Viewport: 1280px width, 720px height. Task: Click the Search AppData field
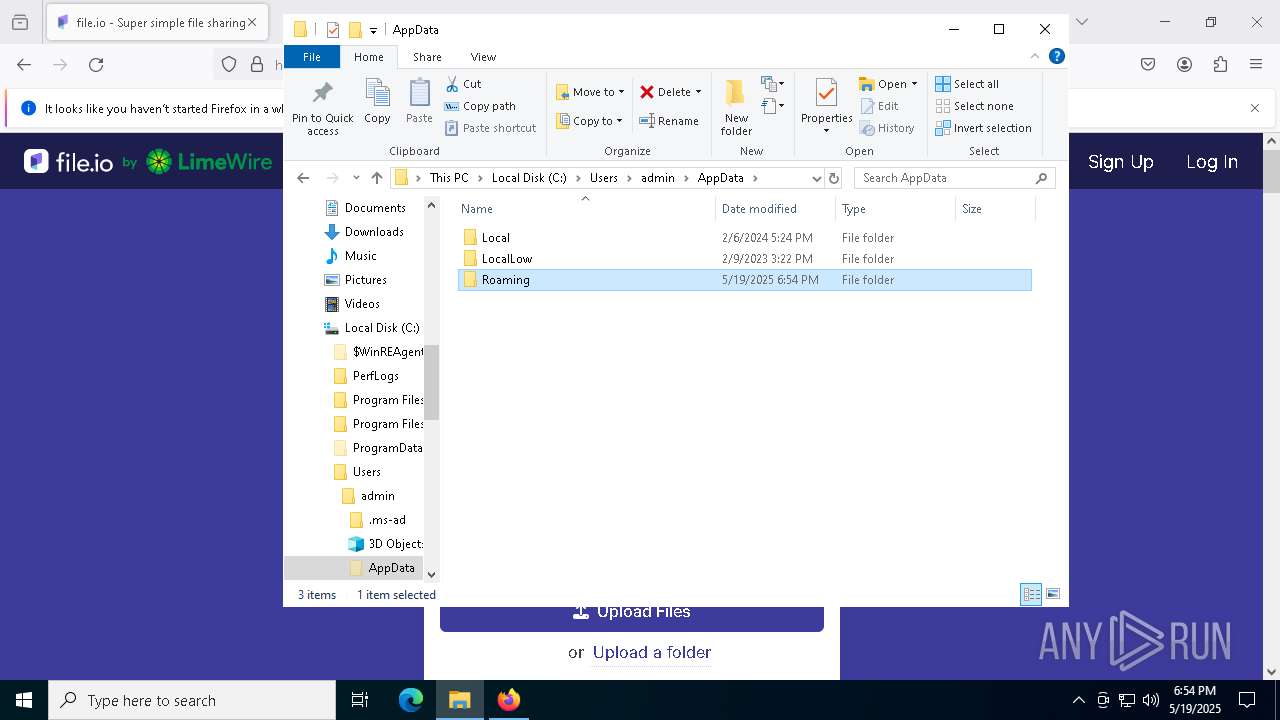click(x=954, y=178)
